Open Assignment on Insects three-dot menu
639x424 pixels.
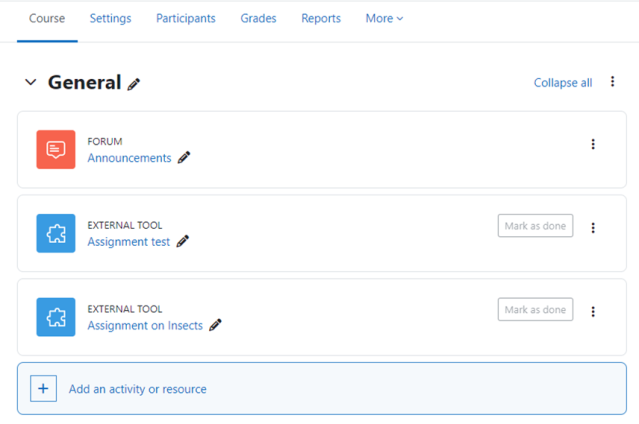593,312
